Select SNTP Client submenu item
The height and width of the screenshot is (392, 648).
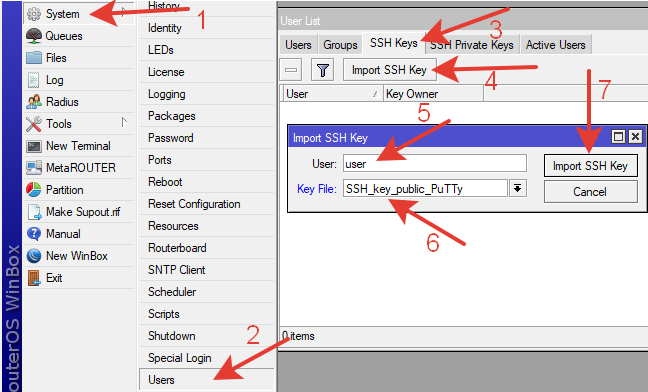coord(207,270)
